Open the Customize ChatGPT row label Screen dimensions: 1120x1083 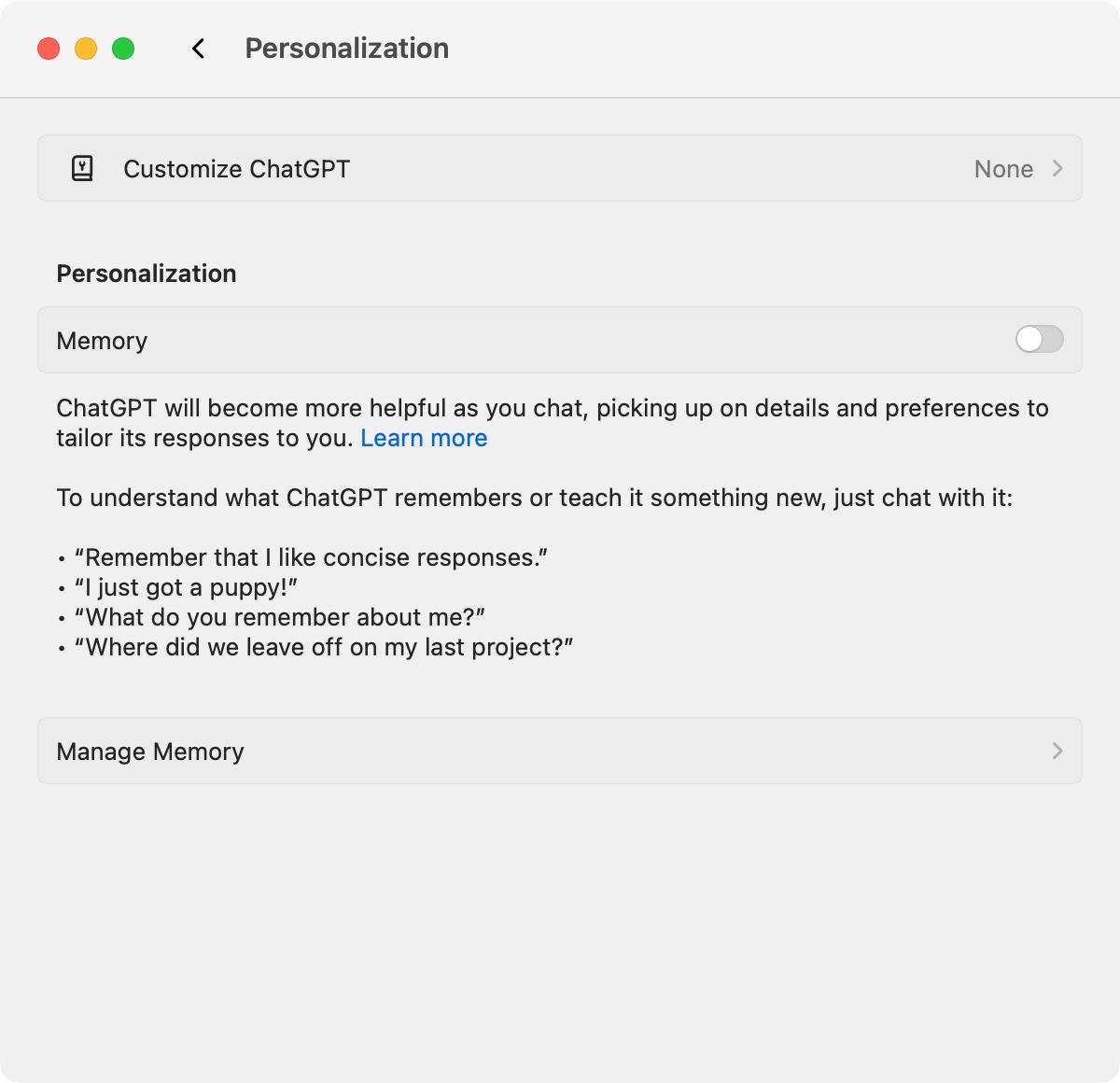pyautogui.click(x=236, y=169)
